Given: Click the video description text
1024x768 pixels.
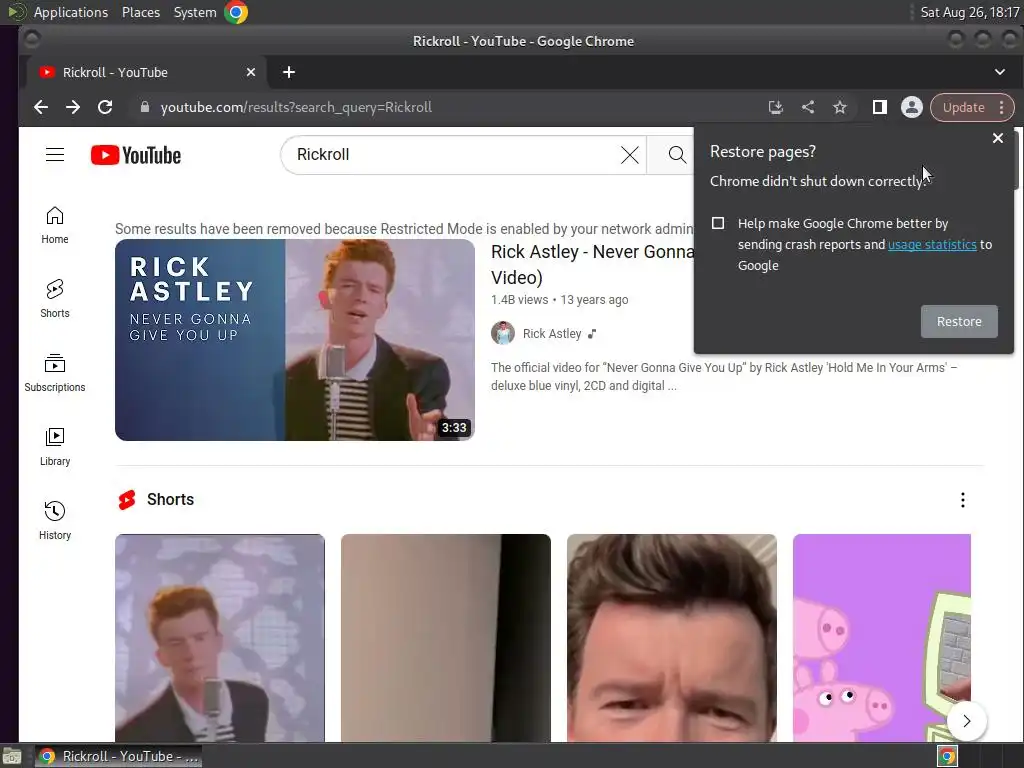Looking at the screenshot, I should (724, 377).
